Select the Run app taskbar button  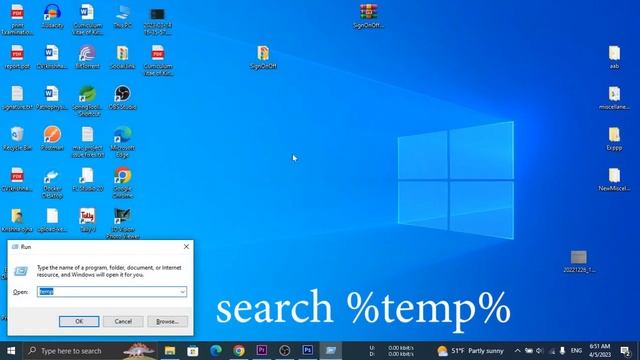[331, 350]
